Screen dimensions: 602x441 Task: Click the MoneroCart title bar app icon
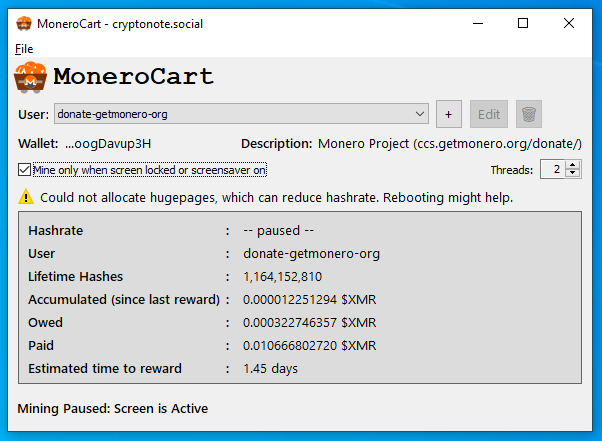point(24,24)
